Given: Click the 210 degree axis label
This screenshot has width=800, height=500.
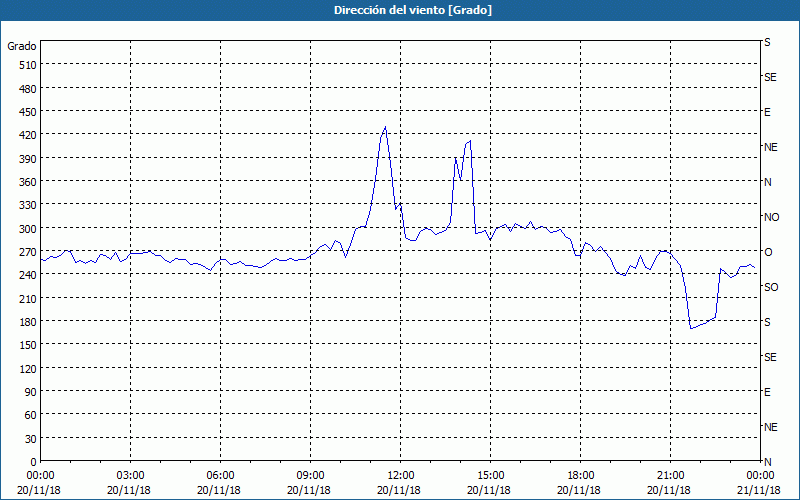Looking at the screenshot, I should [28, 298].
